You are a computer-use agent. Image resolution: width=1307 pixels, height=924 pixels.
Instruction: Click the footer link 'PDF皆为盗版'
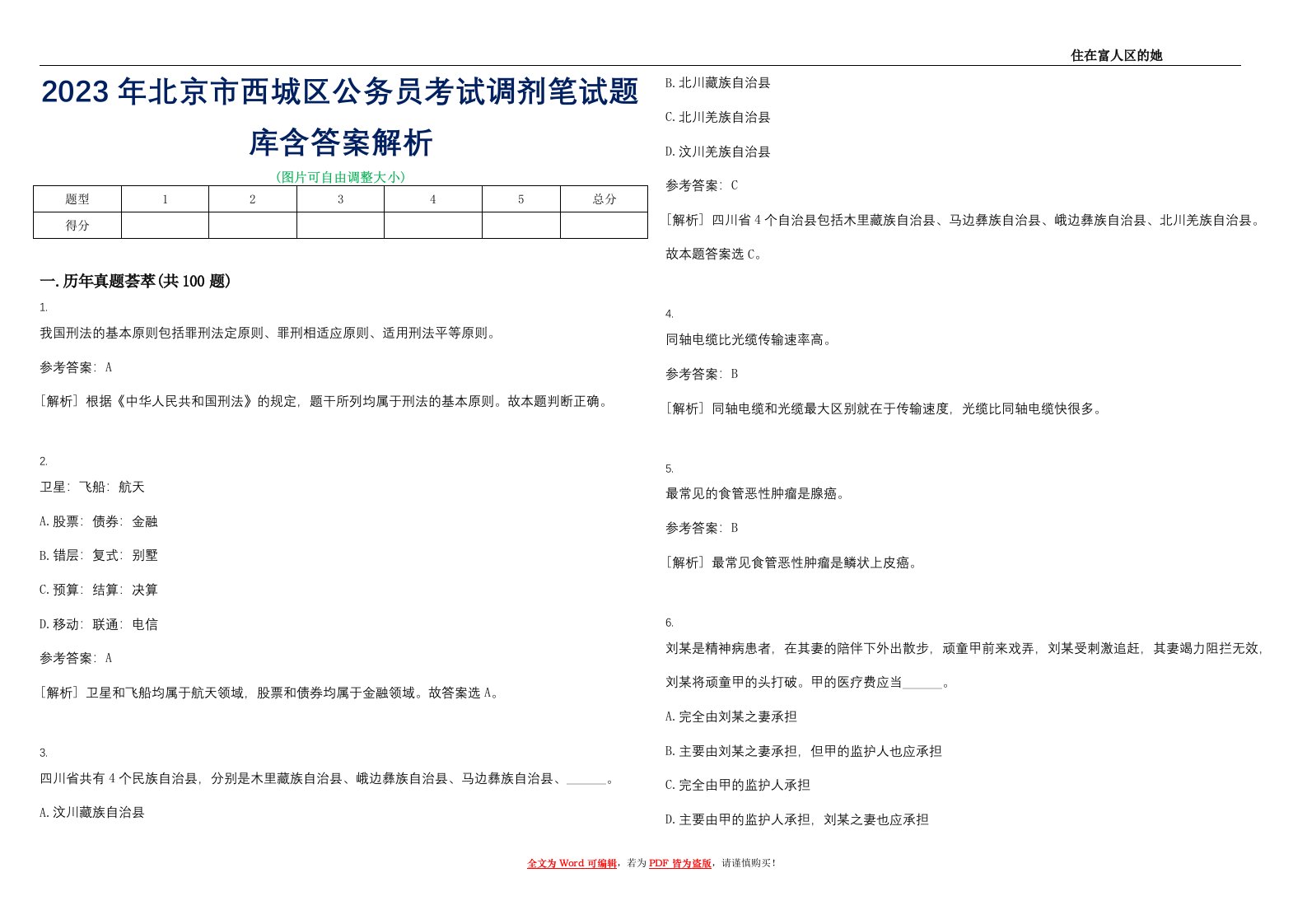click(680, 863)
